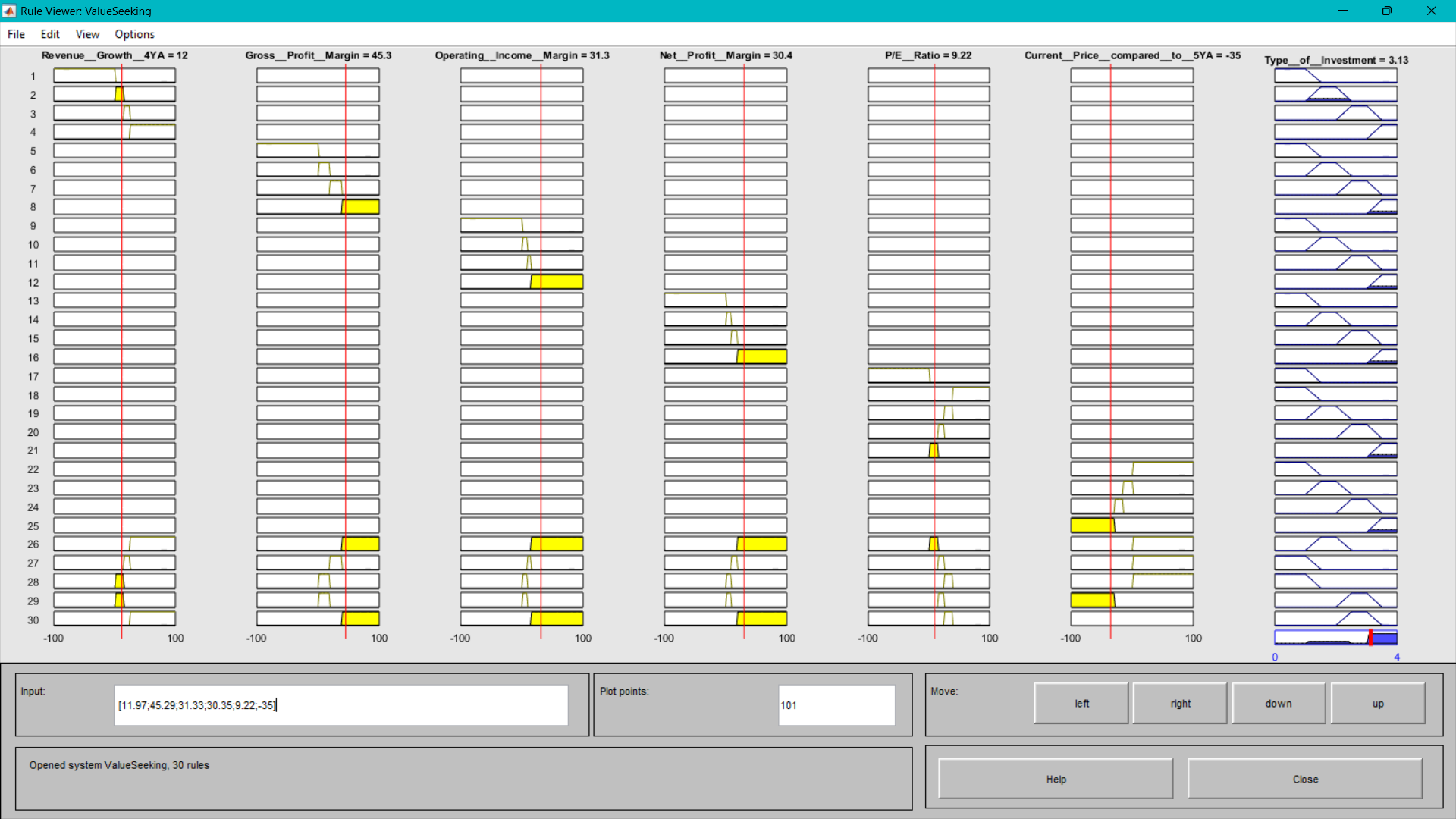Click rule number 30 label

click(33, 620)
